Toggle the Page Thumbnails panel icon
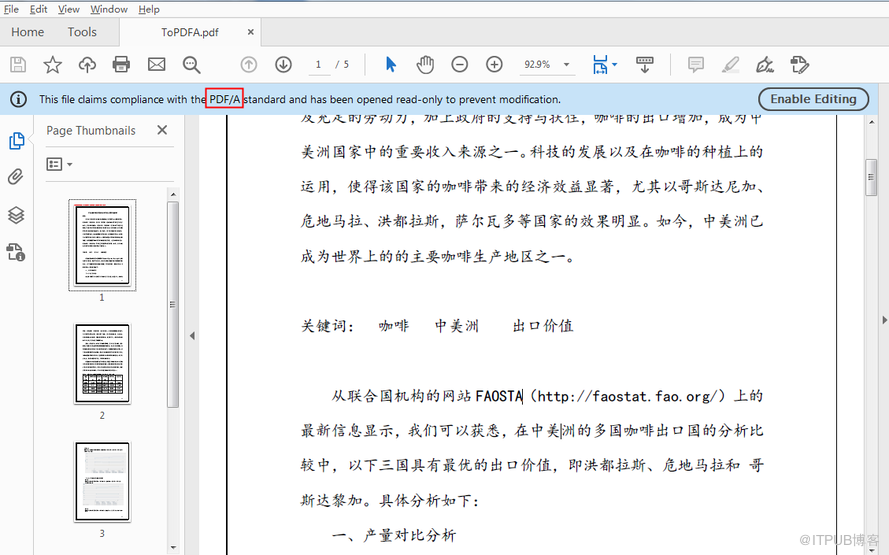This screenshot has height=555, width=889. tap(16, 141)
